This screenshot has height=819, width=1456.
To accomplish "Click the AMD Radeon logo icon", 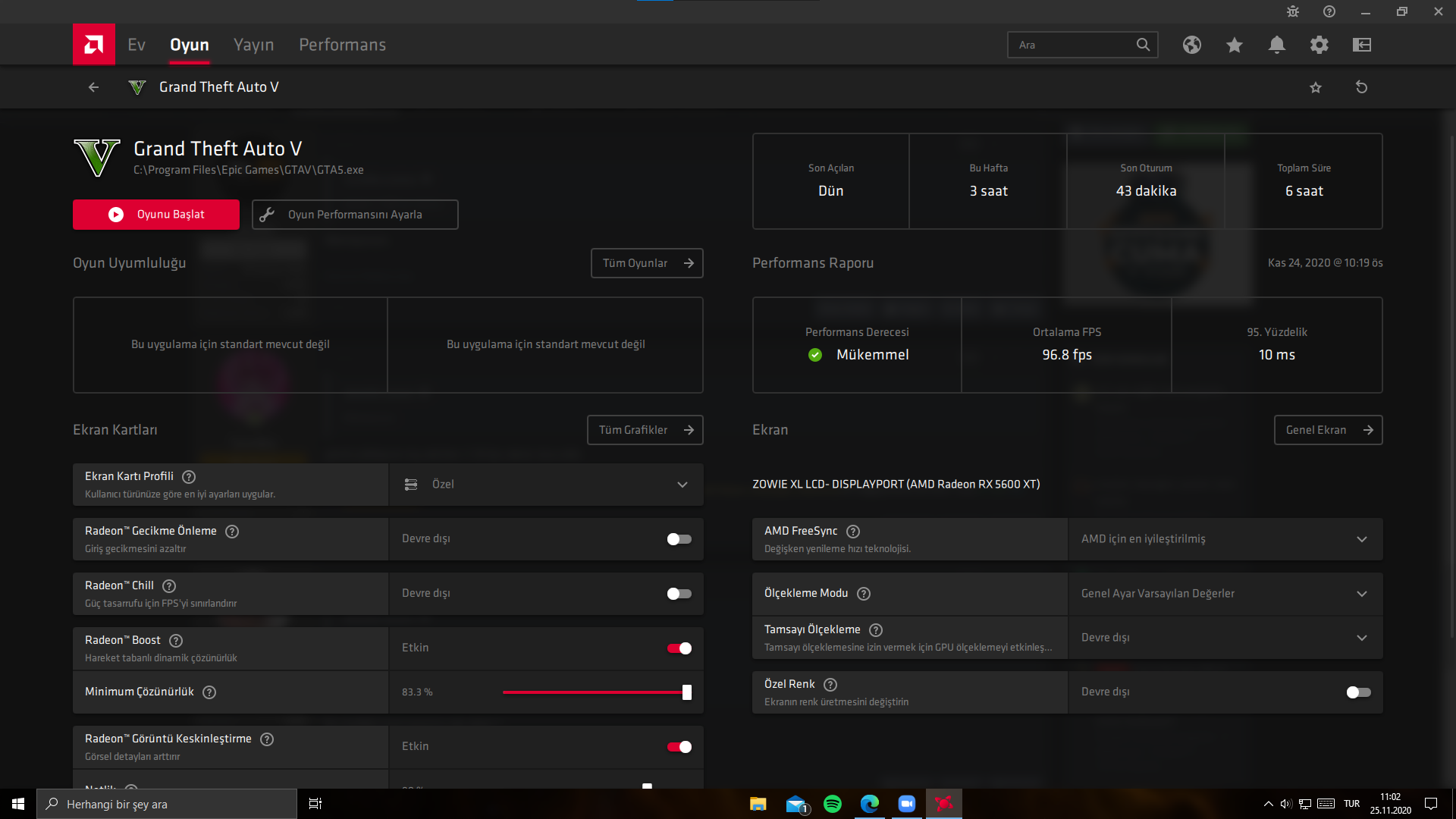I will [94, 45].
